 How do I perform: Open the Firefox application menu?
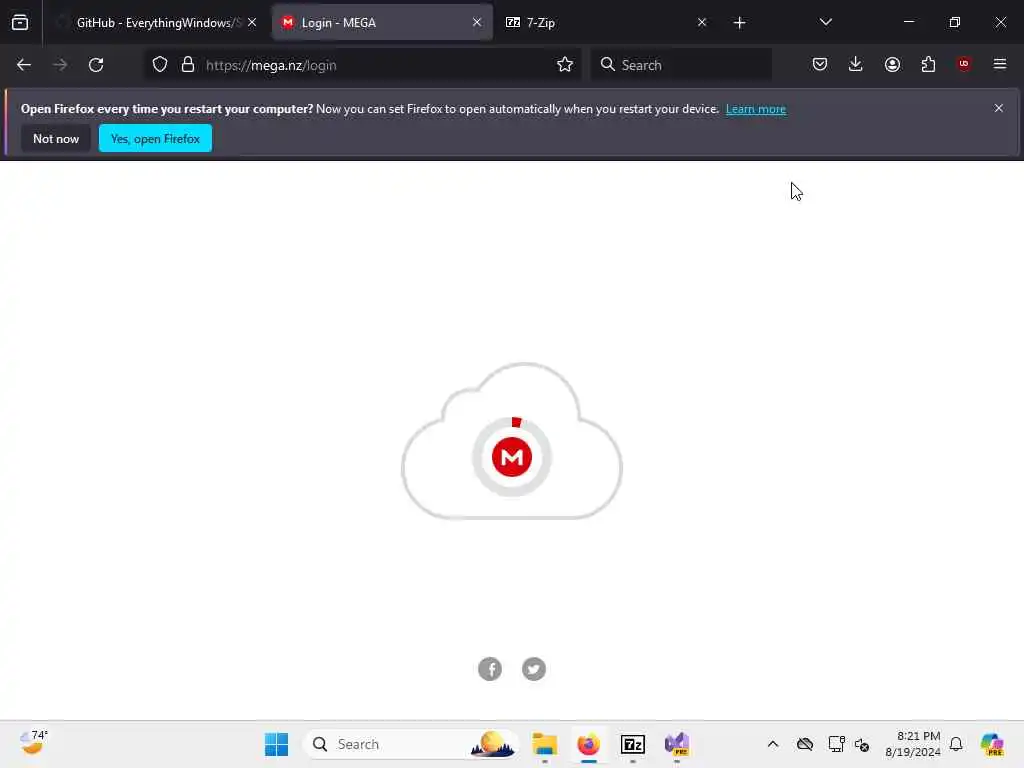click(1000, 64)
